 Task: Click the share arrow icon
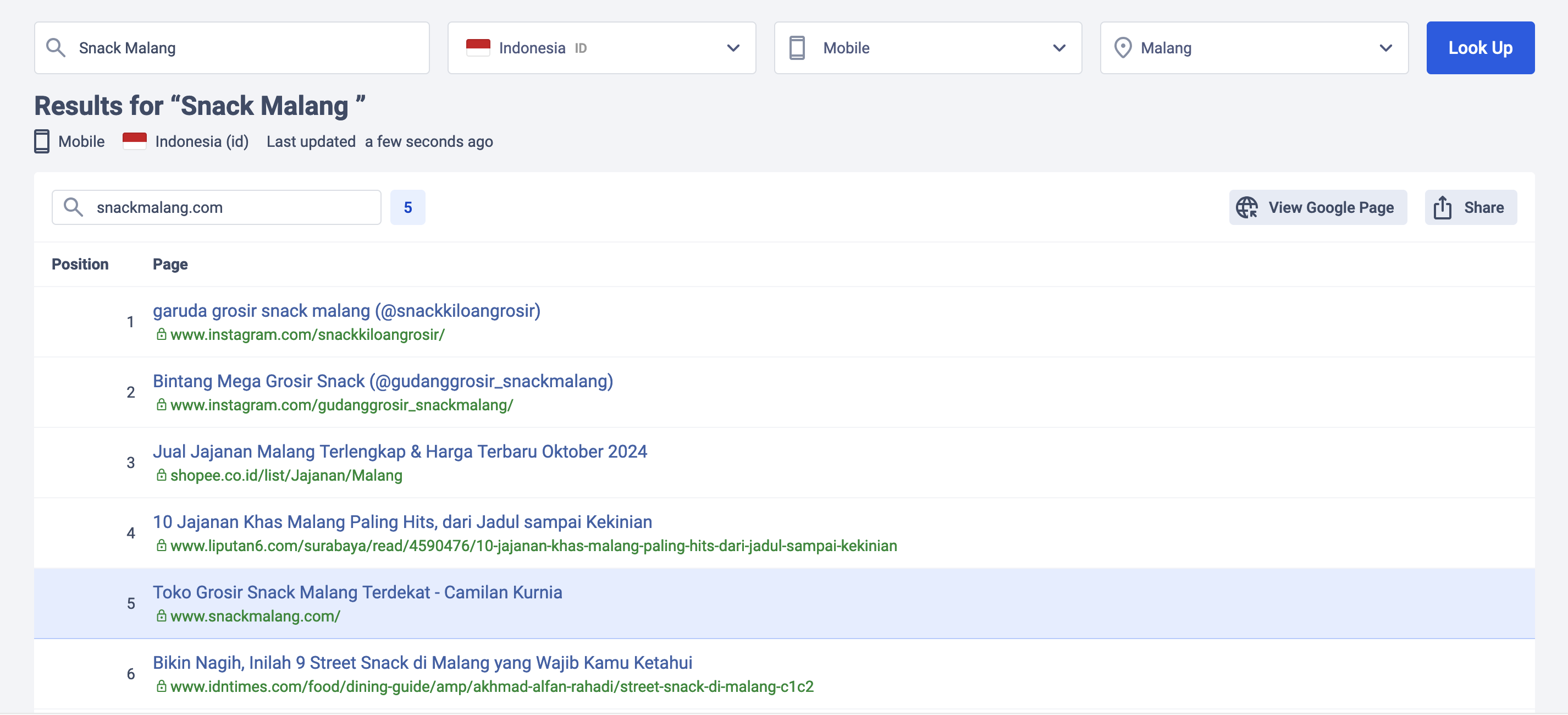click(1442, 207)
